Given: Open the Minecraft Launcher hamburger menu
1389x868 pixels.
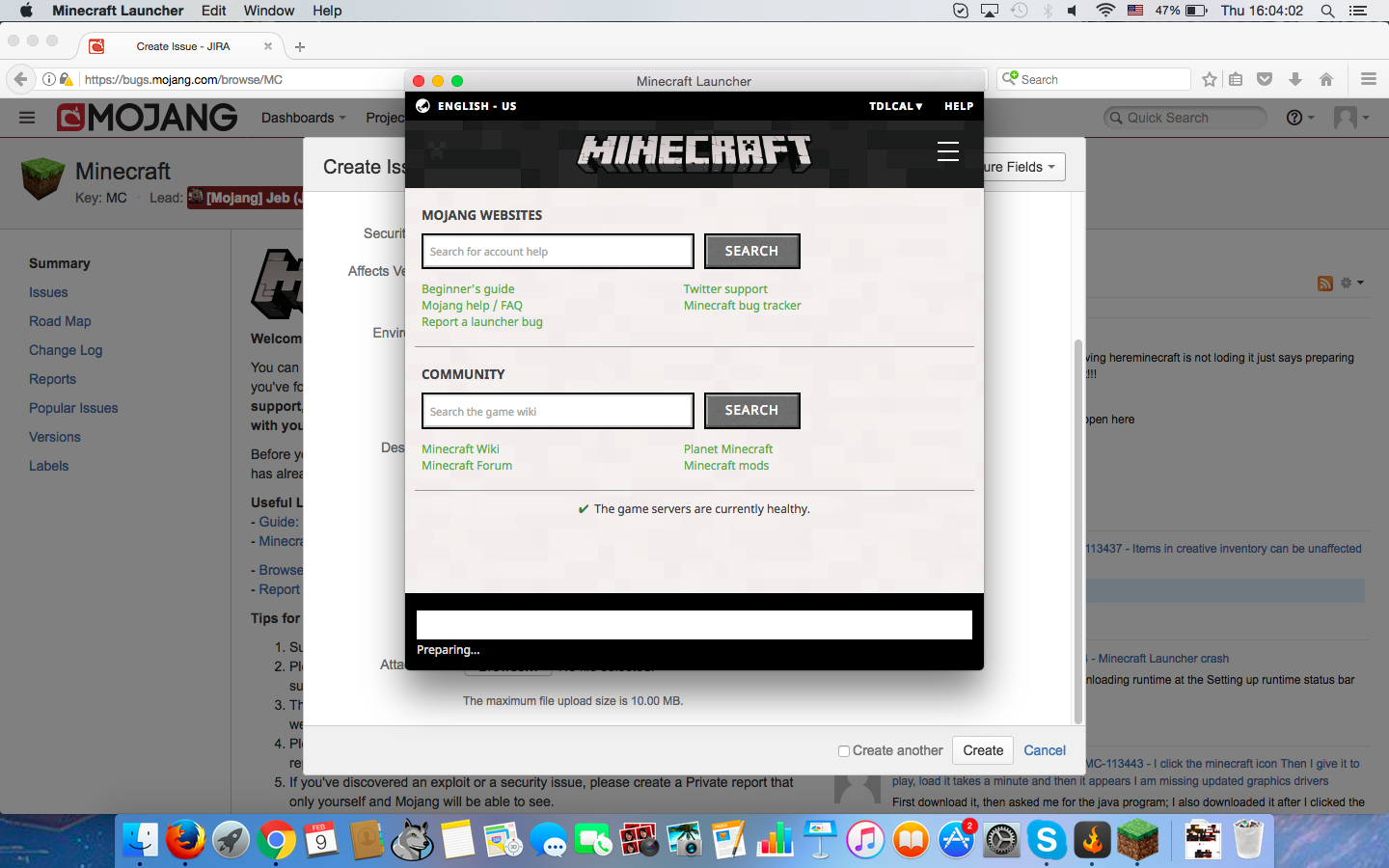Looking at the screenshot, I should (948, 151).
